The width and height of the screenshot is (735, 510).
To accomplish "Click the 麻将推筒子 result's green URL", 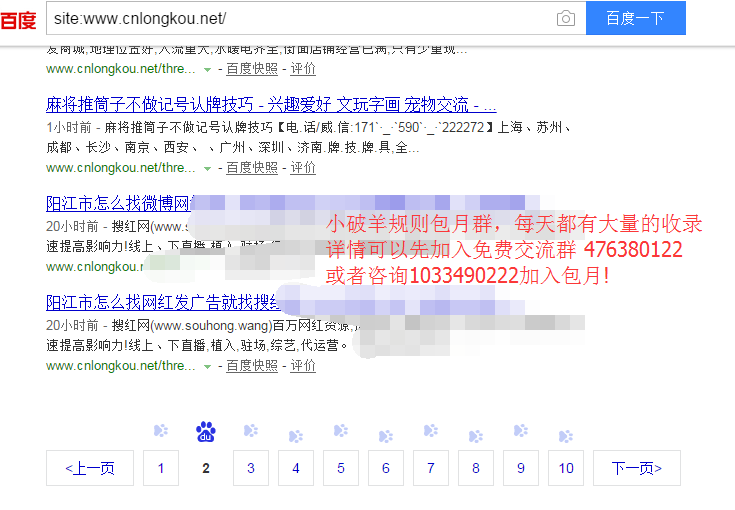I will pos(120,168).
